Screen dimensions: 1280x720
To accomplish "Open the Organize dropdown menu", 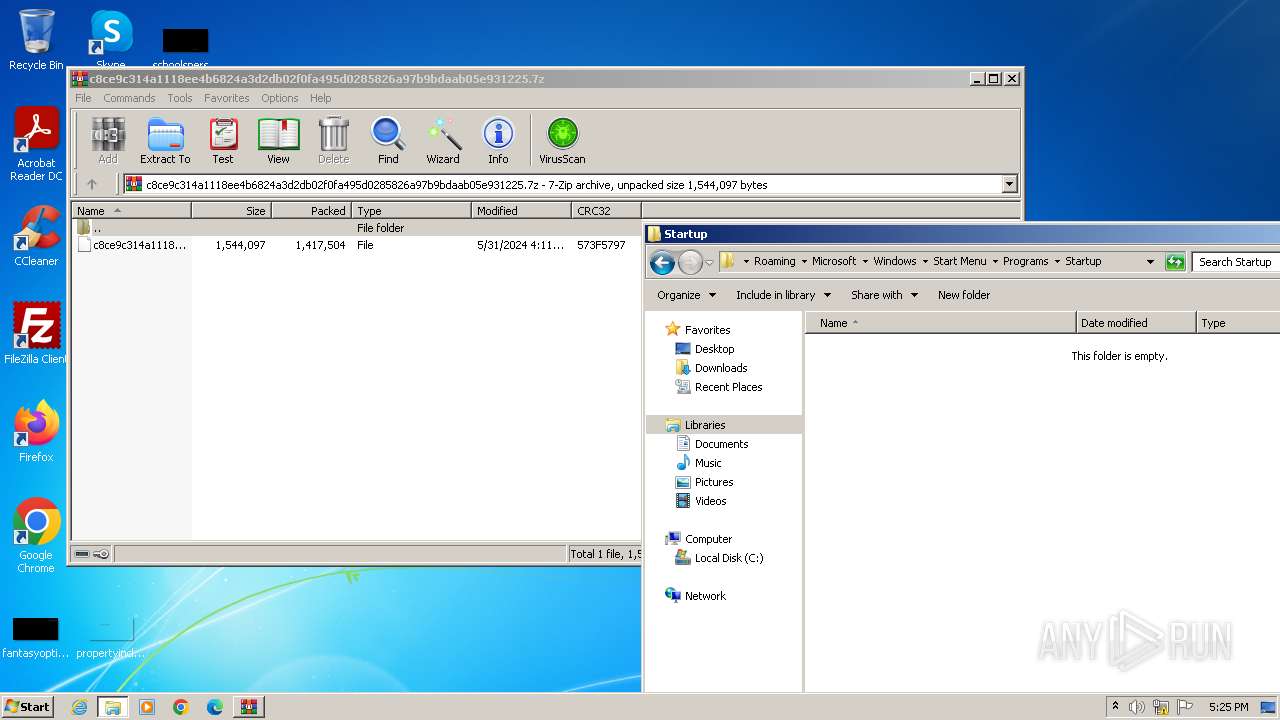I will point(686,295).
